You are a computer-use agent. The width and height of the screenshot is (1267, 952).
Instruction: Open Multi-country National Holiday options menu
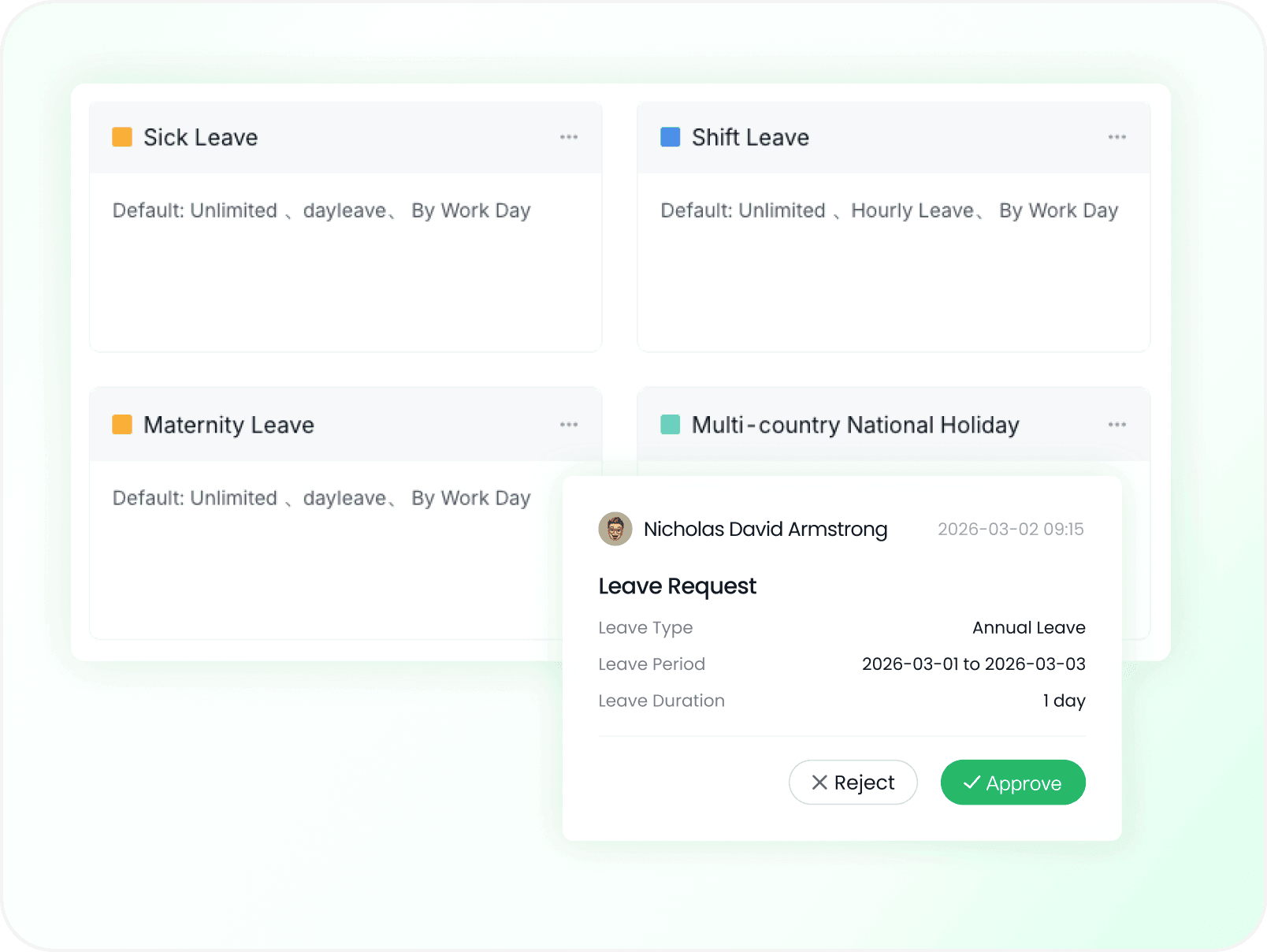pyautogui.click(x=1117, y=425)
